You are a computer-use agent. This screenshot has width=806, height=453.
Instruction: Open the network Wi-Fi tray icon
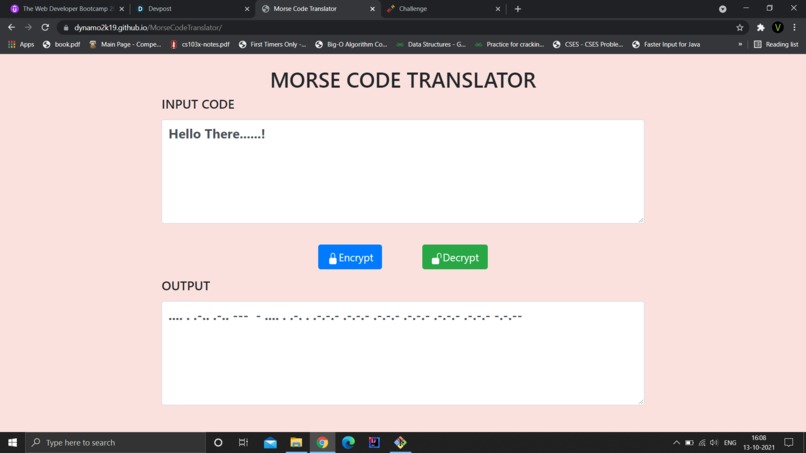702,442
